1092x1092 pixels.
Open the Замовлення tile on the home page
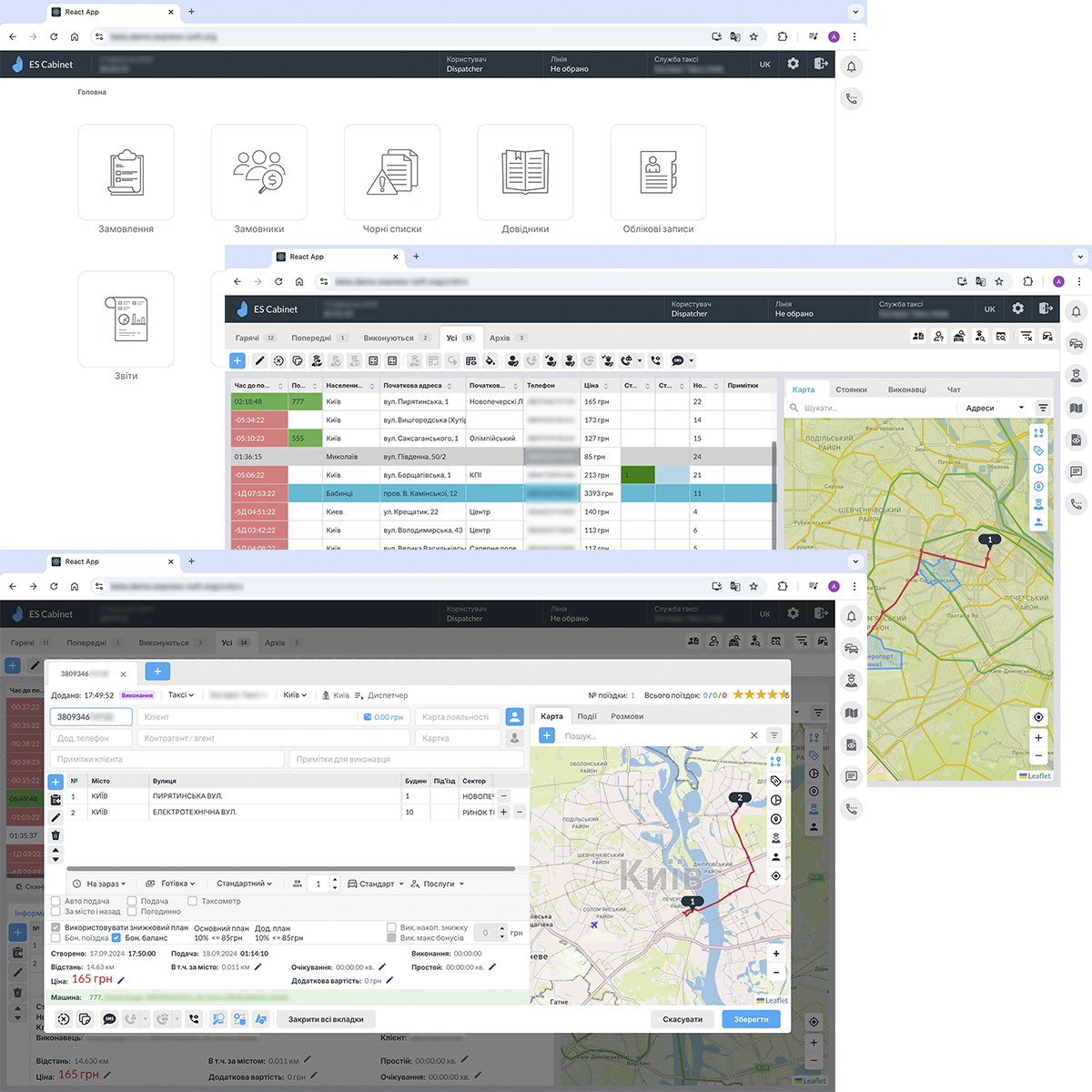tap(126, 172)
